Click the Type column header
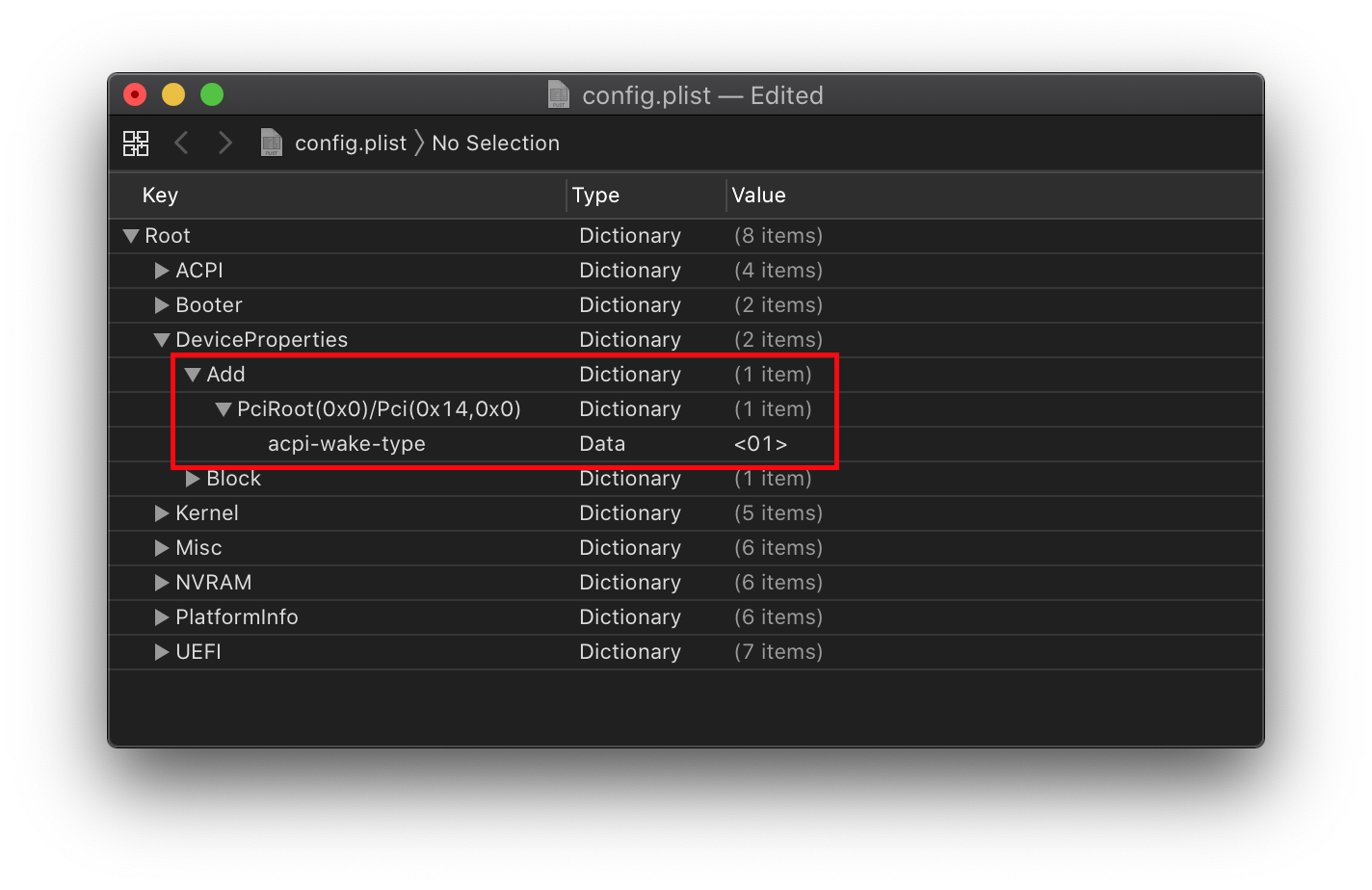Viewport: 1372px width, 890px height. pos(595,196)
